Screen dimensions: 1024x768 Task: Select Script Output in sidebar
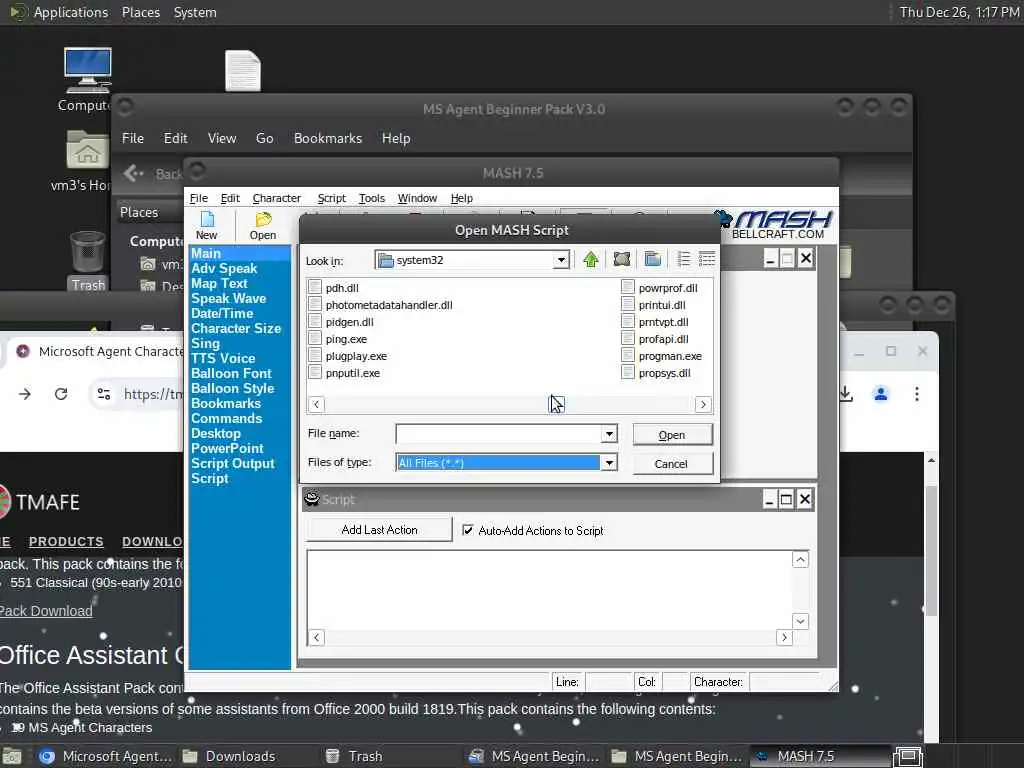pyautogui.click(x=232, y=464)
